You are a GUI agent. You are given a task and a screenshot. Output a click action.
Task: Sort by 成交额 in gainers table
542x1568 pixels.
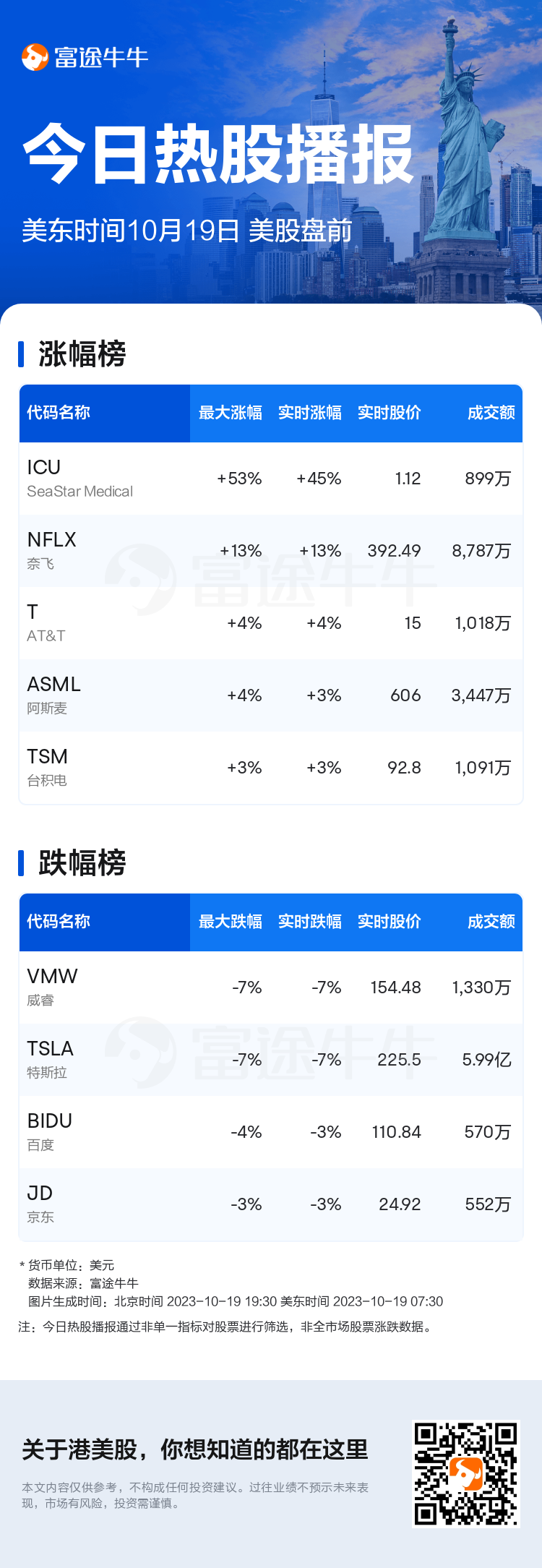(x=491, y=413)
